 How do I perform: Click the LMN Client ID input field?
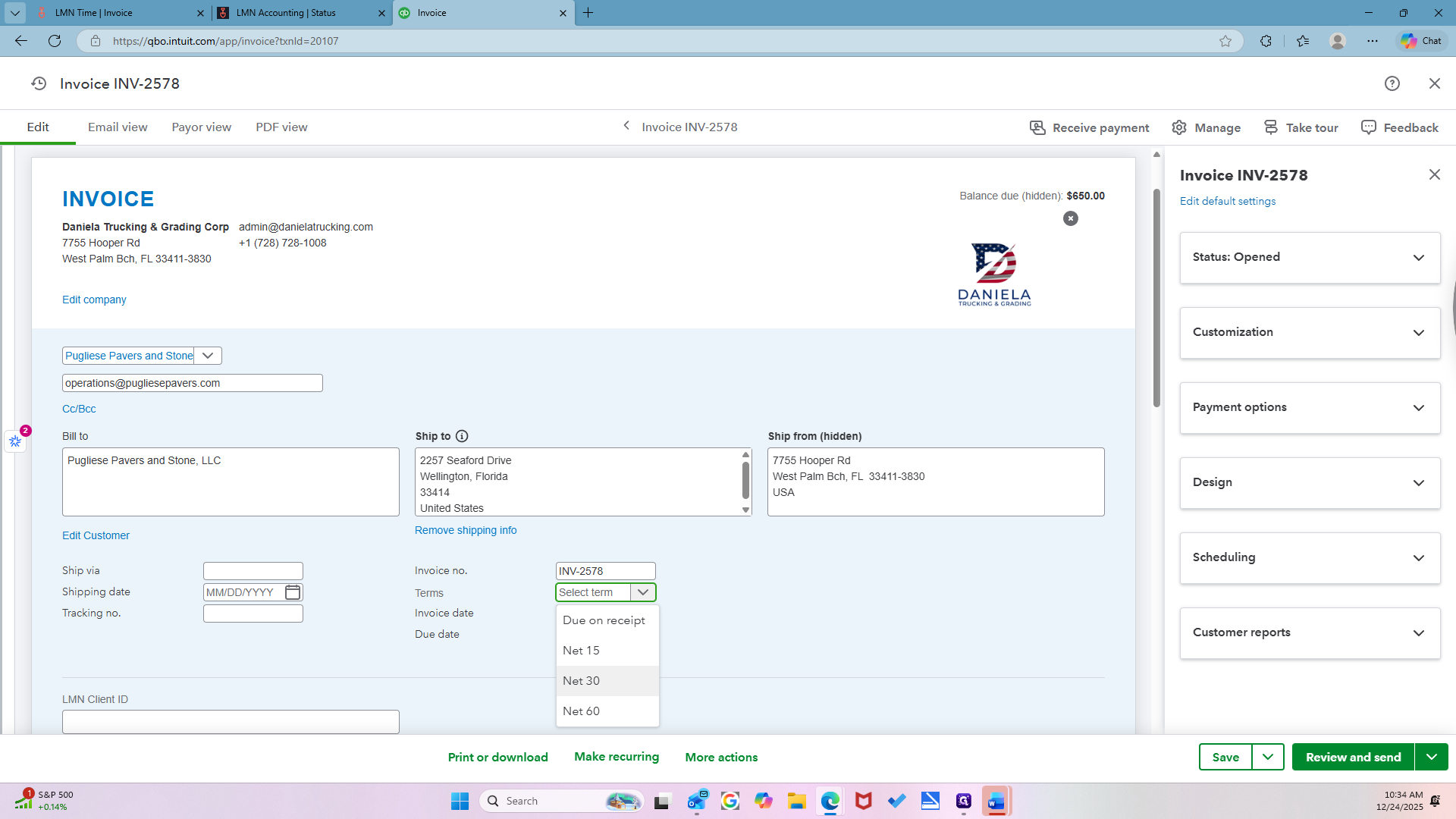pos(231,721)
